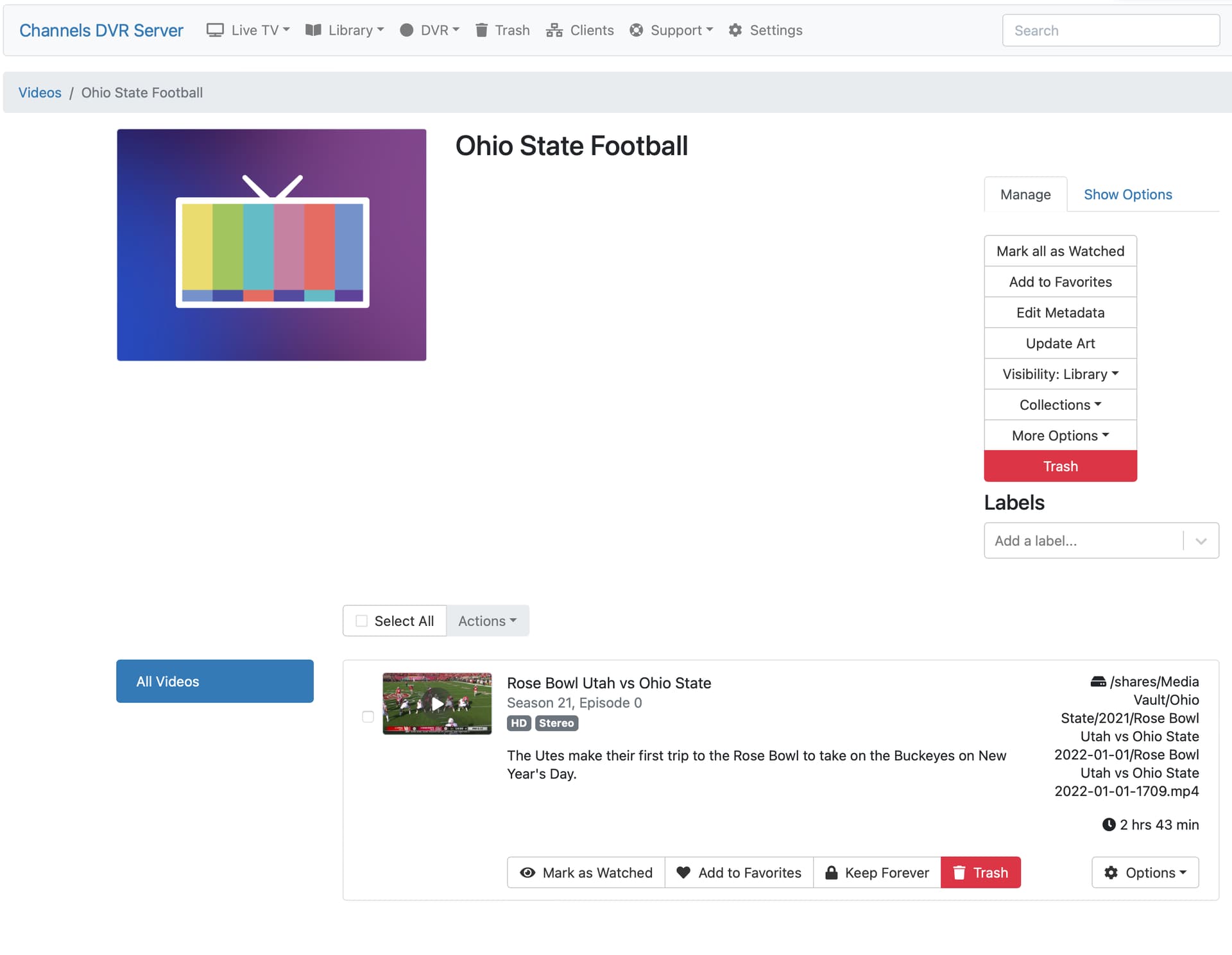This screenshot has height=955, width=1232.
Task: Tick the Rose Bowl episode checkbox
Action: (x=368, y=716)
